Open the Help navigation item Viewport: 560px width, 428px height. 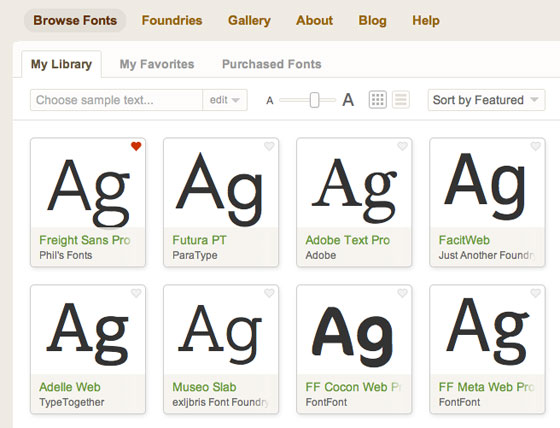[426, 20]
